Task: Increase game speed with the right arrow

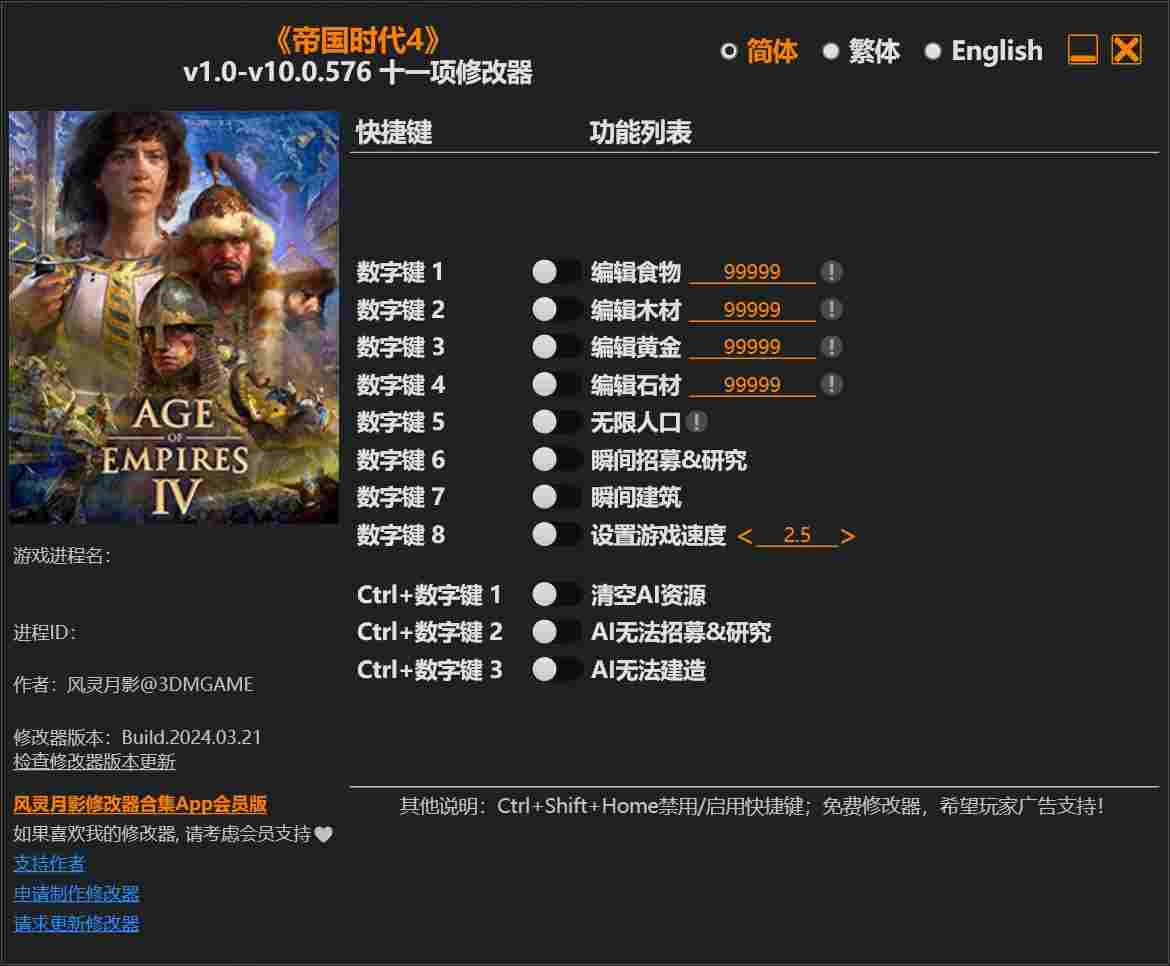Action: [847, 536]
